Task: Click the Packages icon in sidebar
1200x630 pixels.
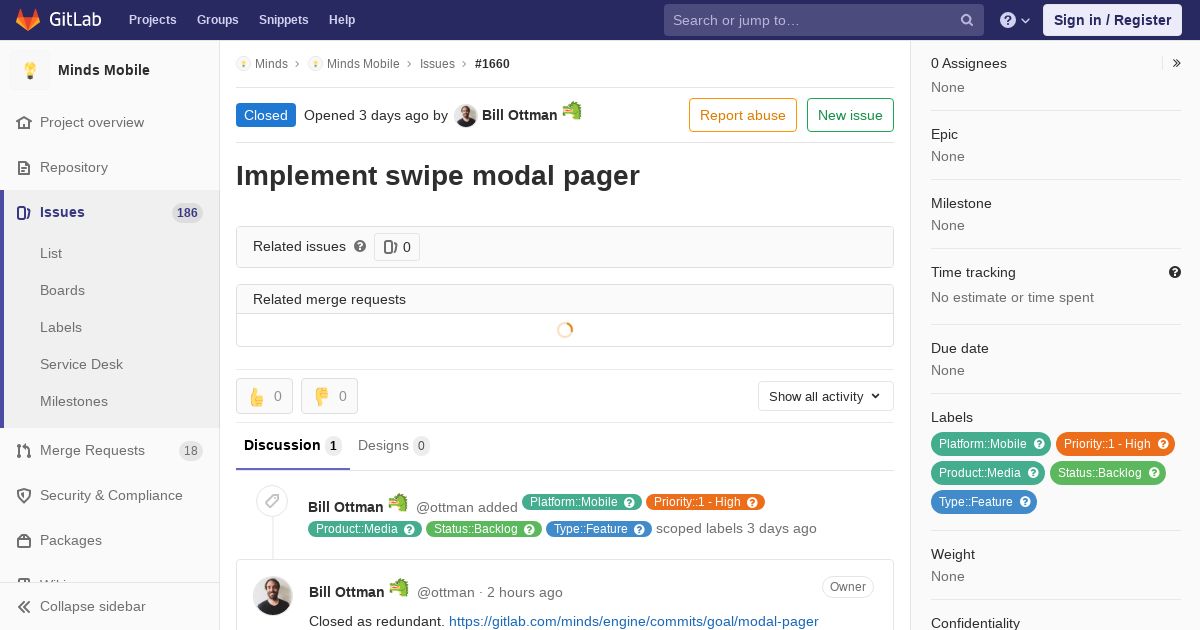Action: (x=24, y=540)
